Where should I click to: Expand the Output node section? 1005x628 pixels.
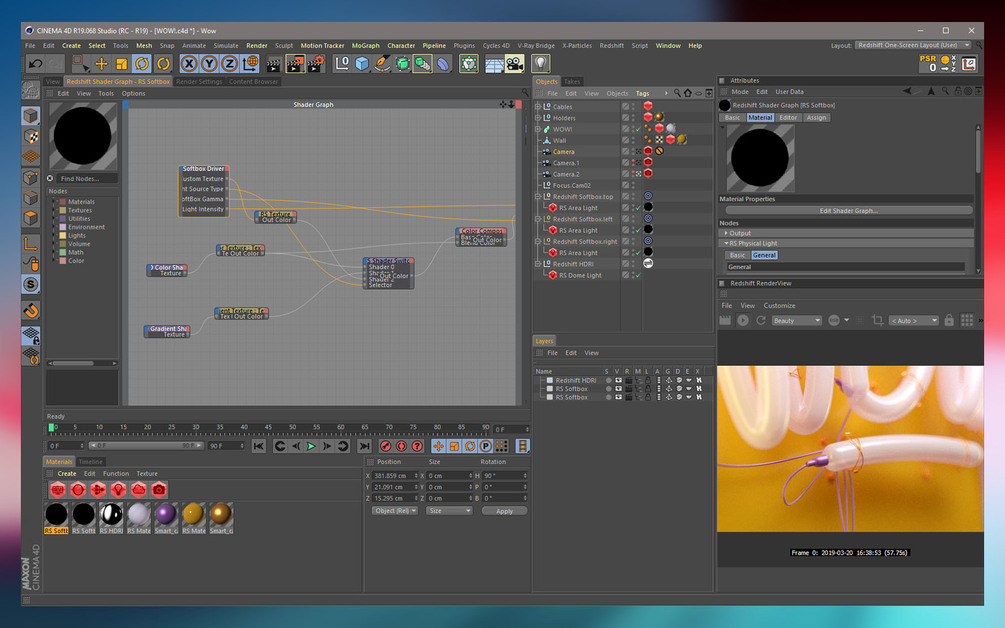pyautogui.click(x=726, y=233)
